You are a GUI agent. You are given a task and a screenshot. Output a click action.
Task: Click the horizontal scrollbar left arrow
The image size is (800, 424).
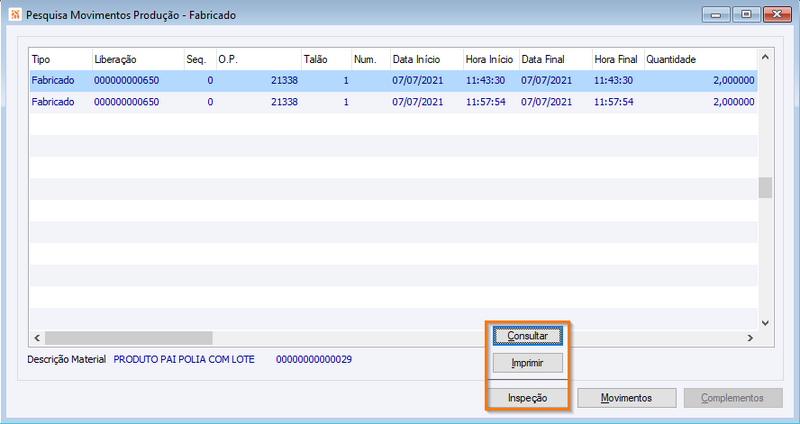(37, 338)
